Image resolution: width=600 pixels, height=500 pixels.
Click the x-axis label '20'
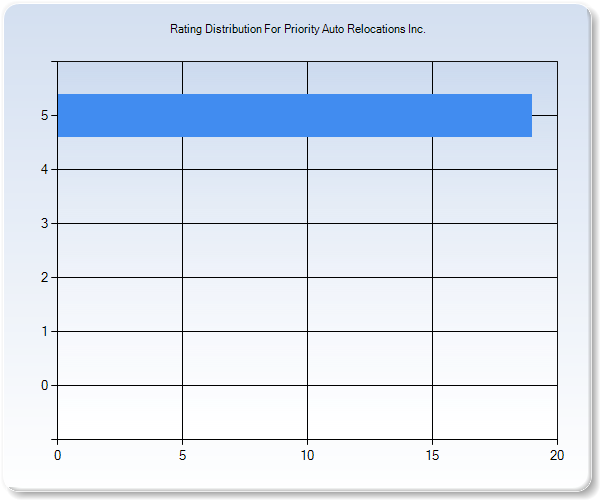pos(557,455)
